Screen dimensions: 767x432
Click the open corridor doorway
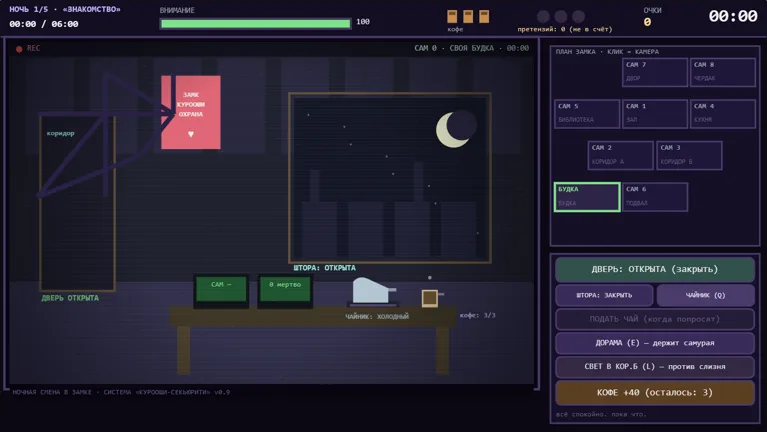[77, 203]
